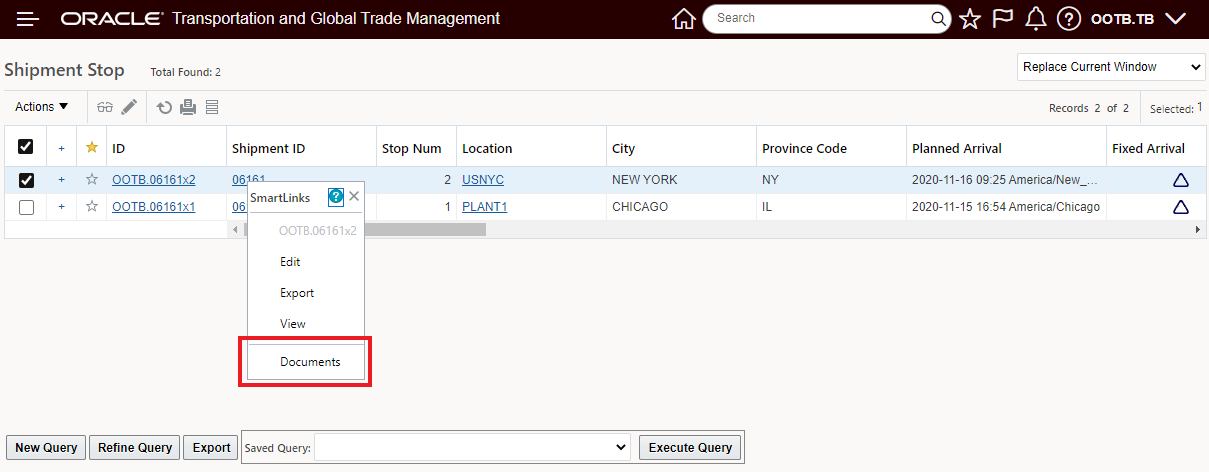Click the plus icon in the header row

click(x=61, y=148)
